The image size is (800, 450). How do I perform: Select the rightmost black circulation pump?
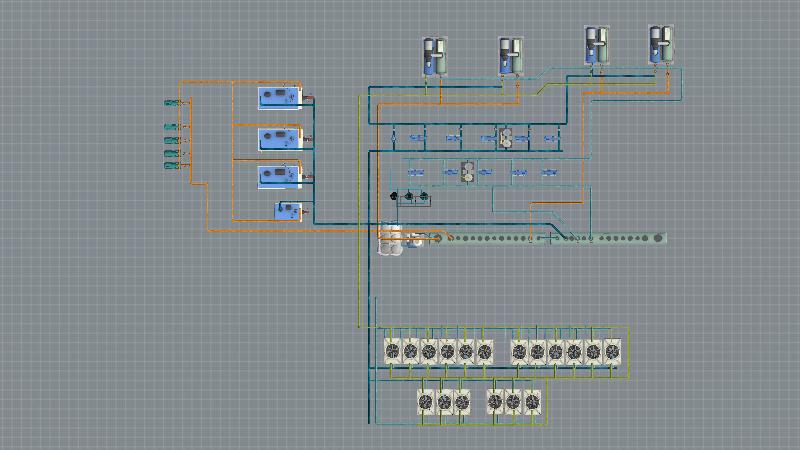[423, 196]
